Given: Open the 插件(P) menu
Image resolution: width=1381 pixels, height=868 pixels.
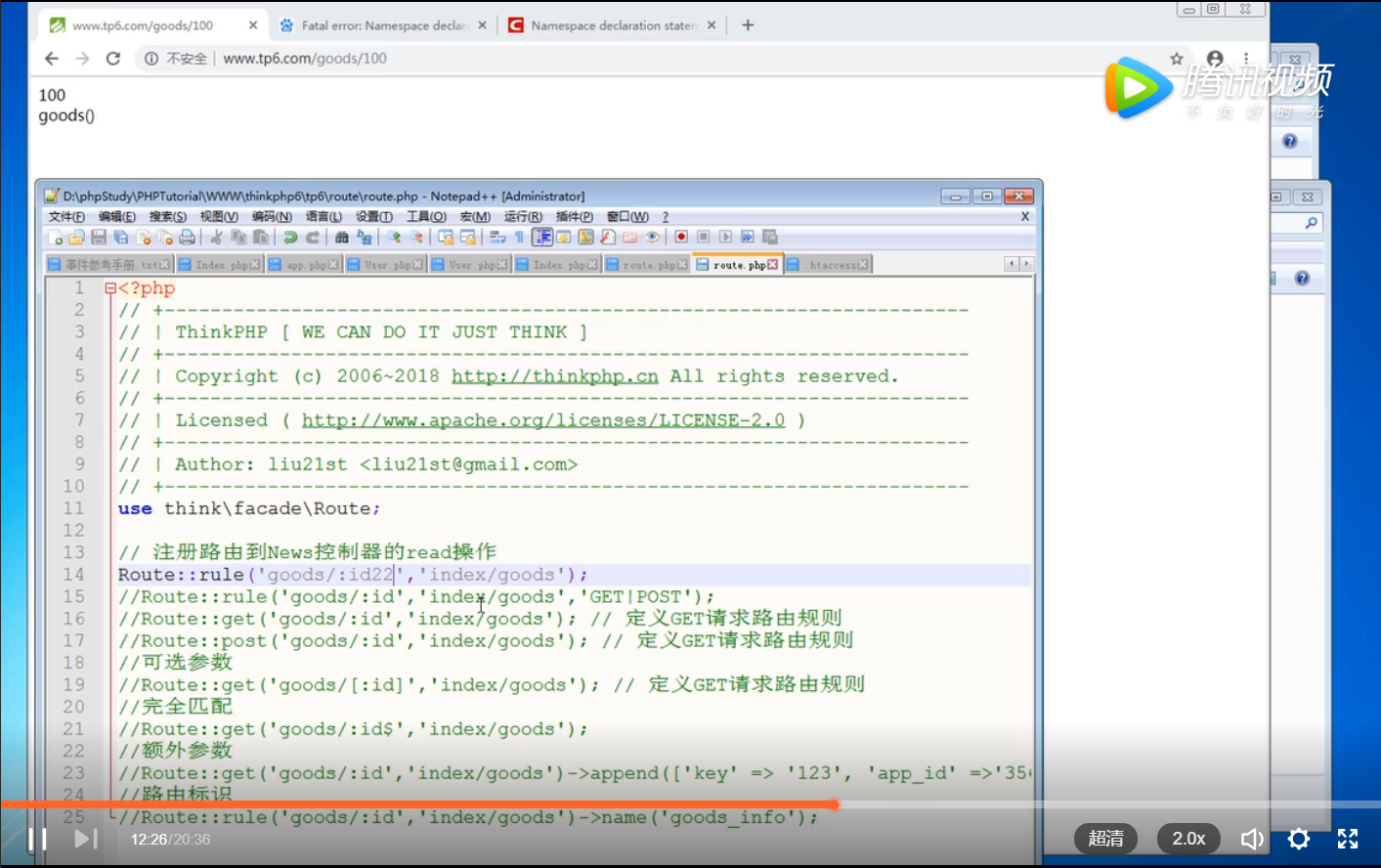Looking at the screenshot, I should (x=575, y=216).
